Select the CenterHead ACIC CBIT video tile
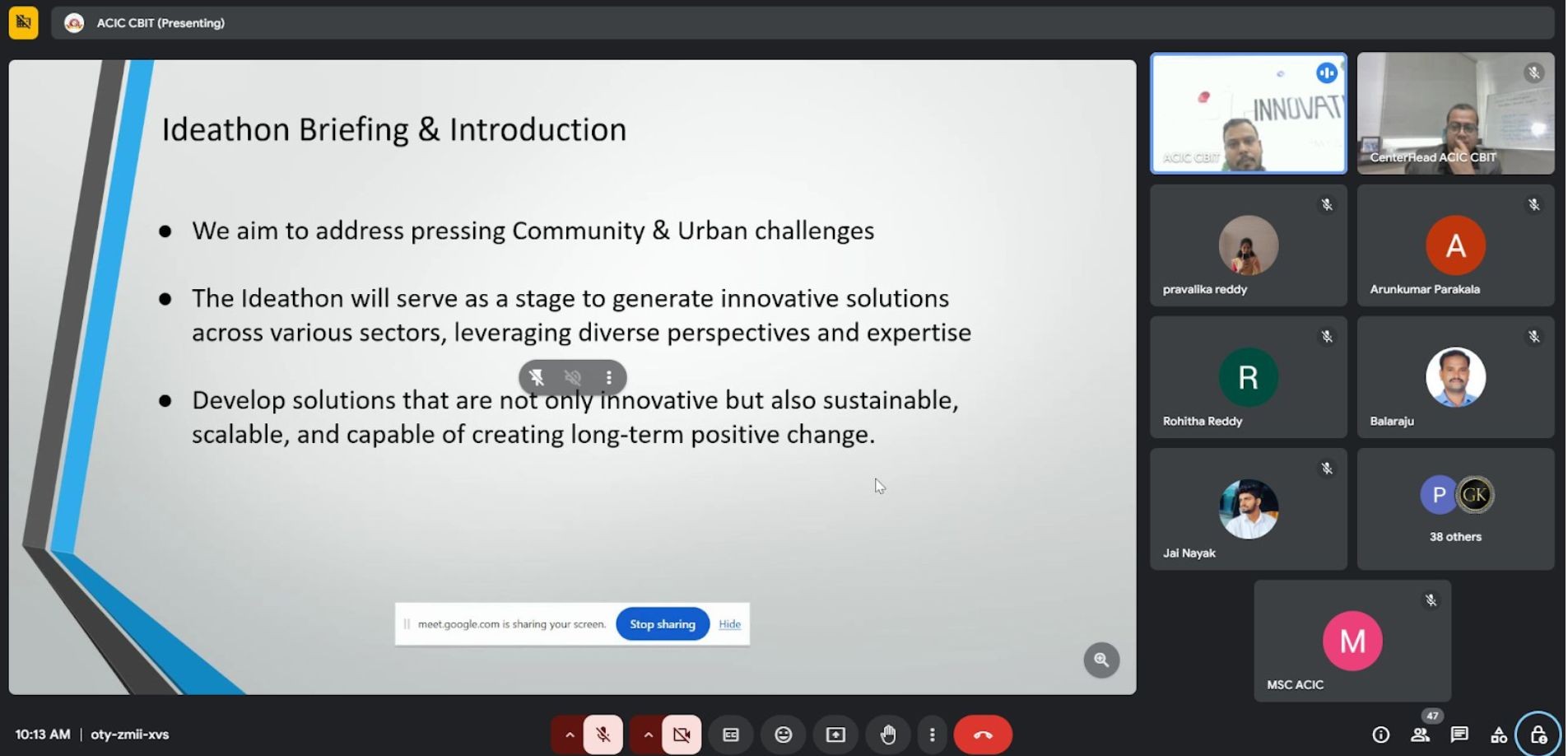 pos(1455,114)
